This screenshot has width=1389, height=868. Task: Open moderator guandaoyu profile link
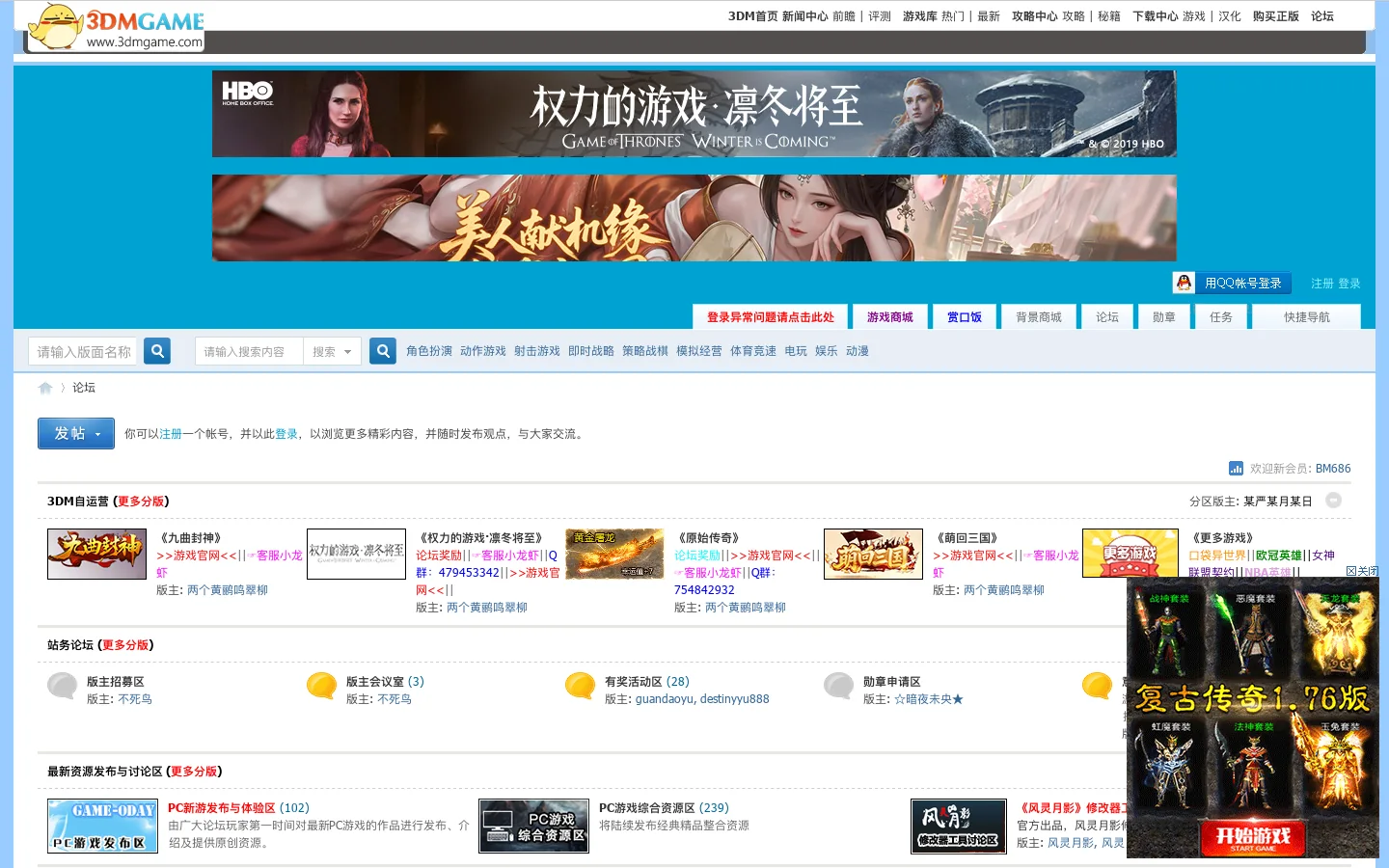(x=665, y=699)
